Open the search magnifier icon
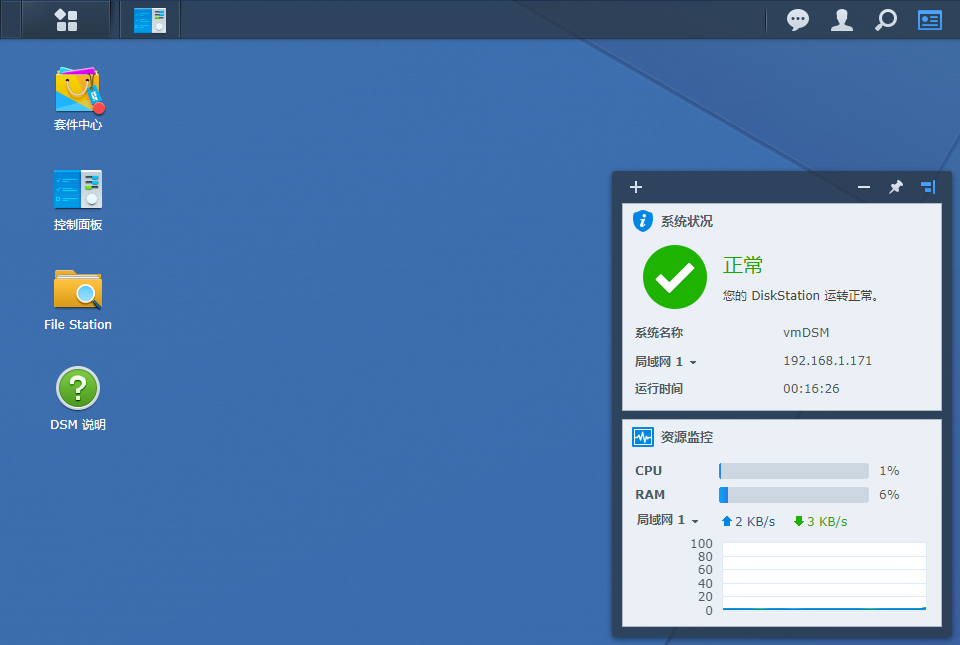Screen dimensions: 960x645 pyautogui.click(x=885, y=20)
